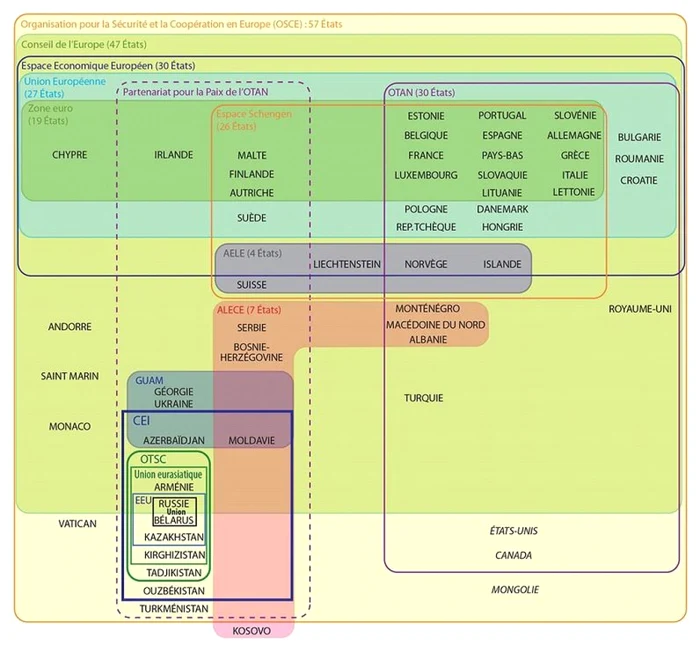Click the OTSC label
Image resolution: width=700 pixels, height=647 pixels.
click(153, 459)
